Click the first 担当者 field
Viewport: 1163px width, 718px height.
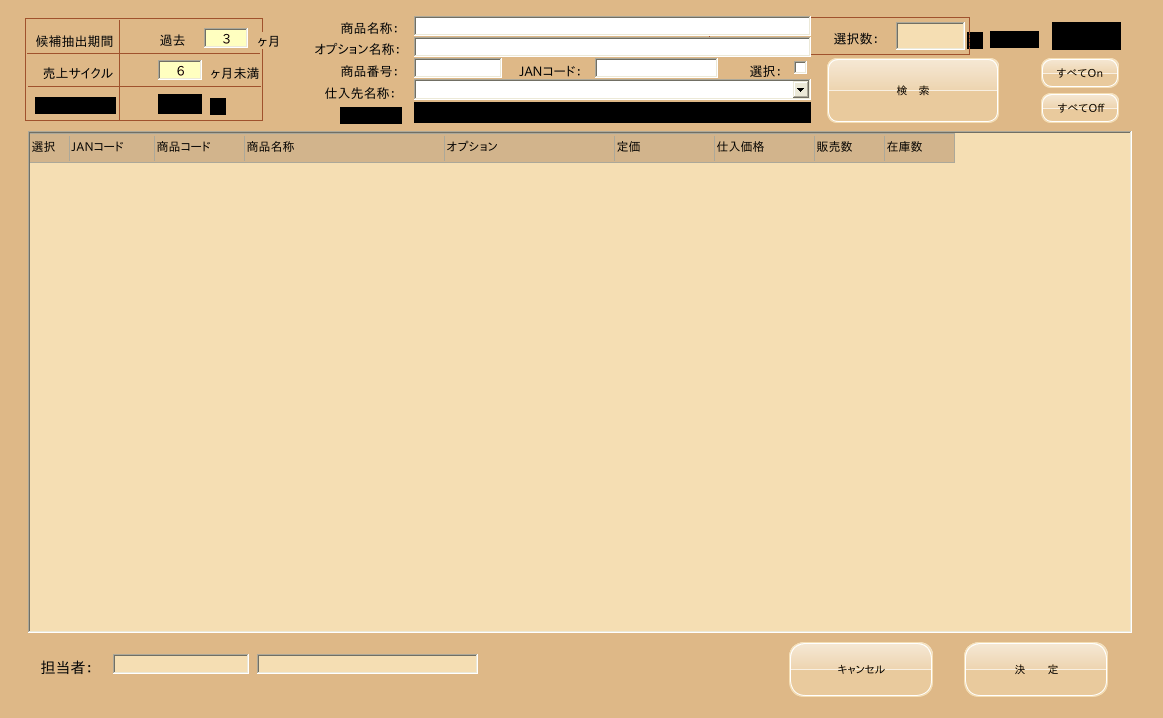click(x=181, y=664)
